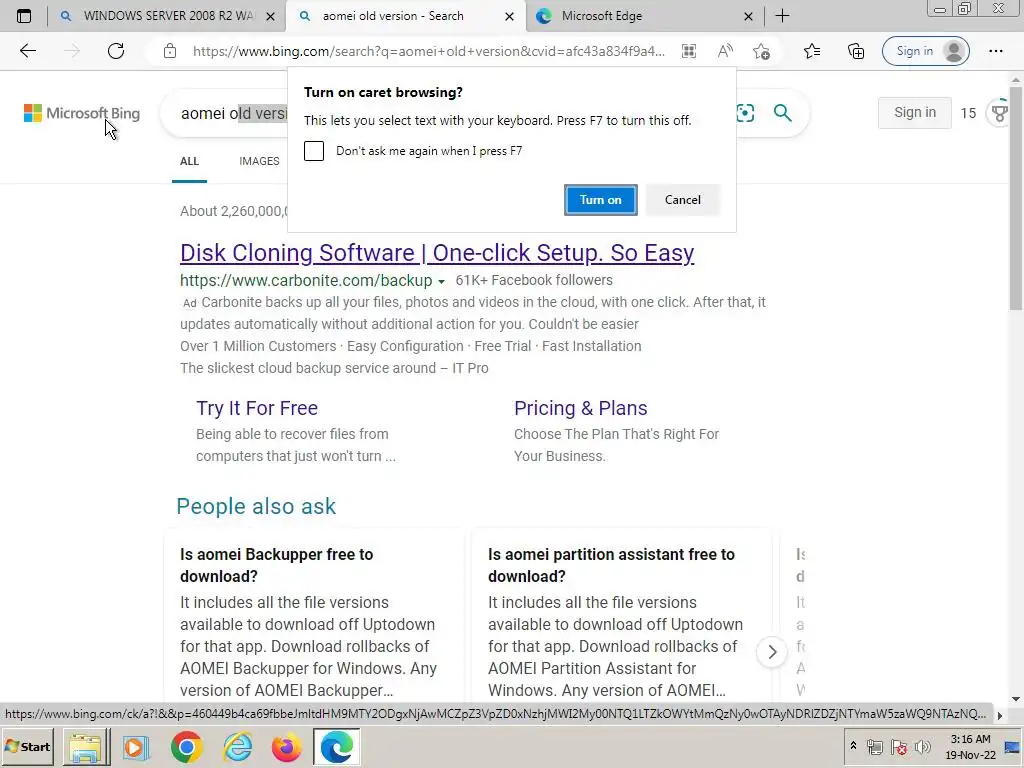Click the 15 rewards points count
The image size is (1024, 768).
pos(968,113)
